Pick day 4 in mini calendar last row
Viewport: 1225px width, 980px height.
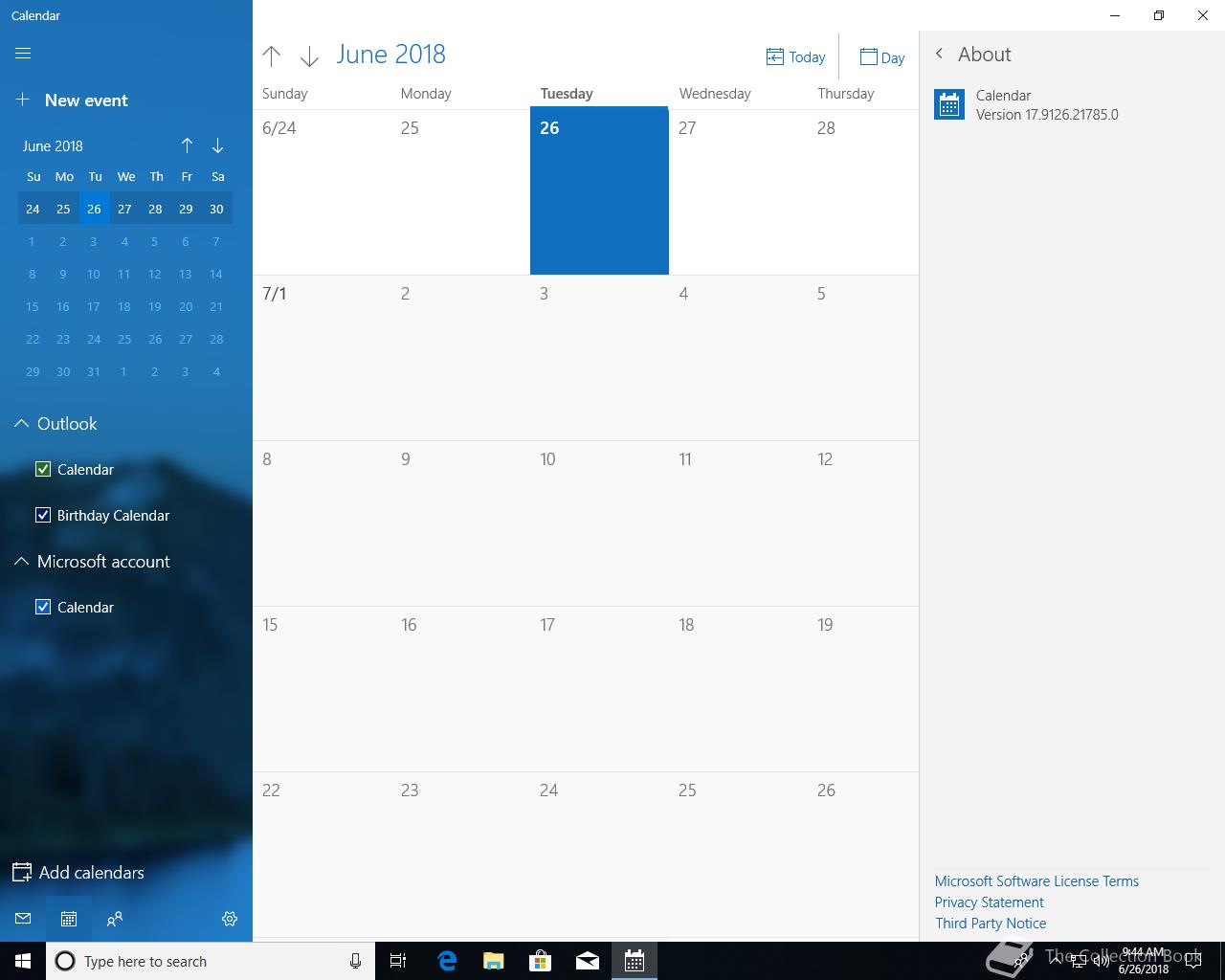click(216, 371)
